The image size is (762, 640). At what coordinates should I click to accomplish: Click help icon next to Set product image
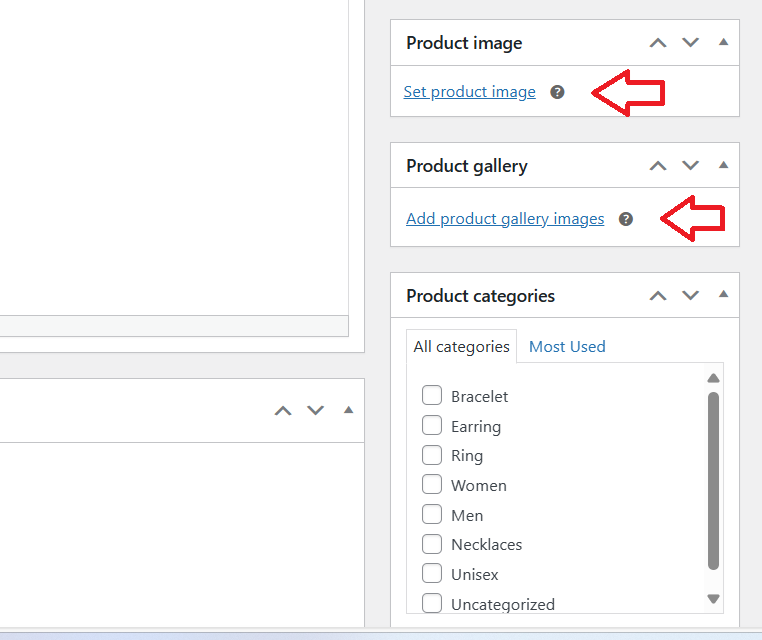point(557,92)
